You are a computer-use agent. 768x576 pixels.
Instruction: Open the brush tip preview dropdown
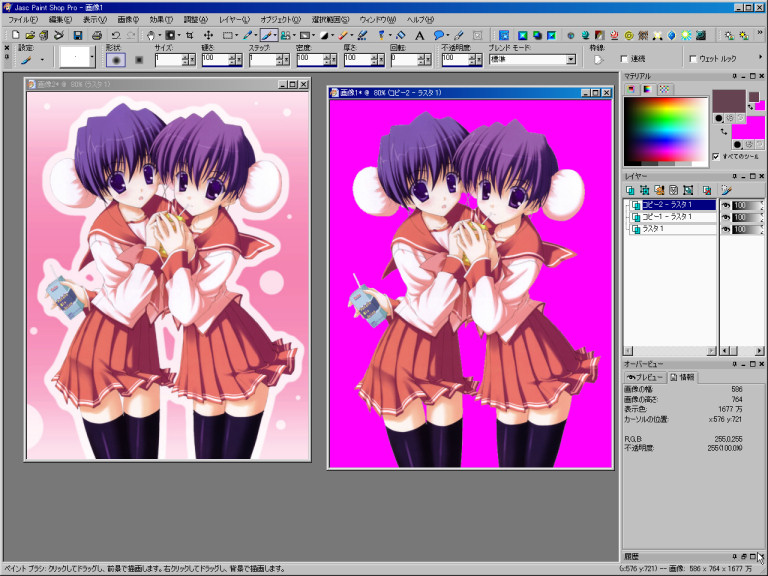pyautogui.click(x=93, y=57)
